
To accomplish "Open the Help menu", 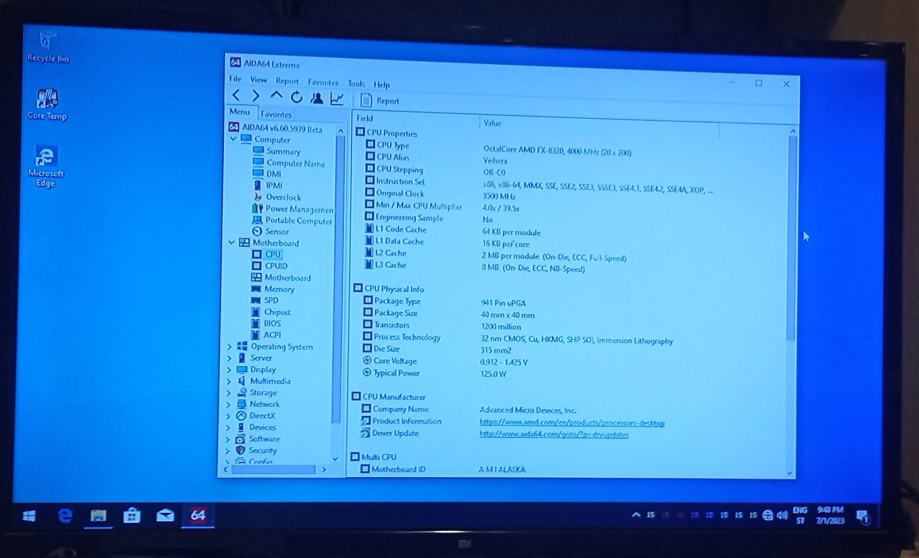I will (382, 84).
